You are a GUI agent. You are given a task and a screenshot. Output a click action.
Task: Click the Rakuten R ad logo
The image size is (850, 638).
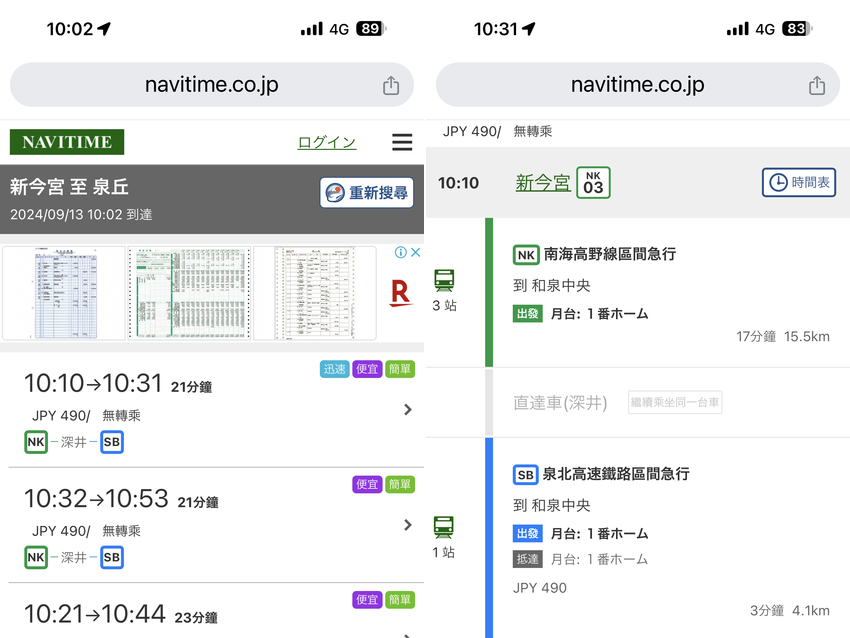400,293
